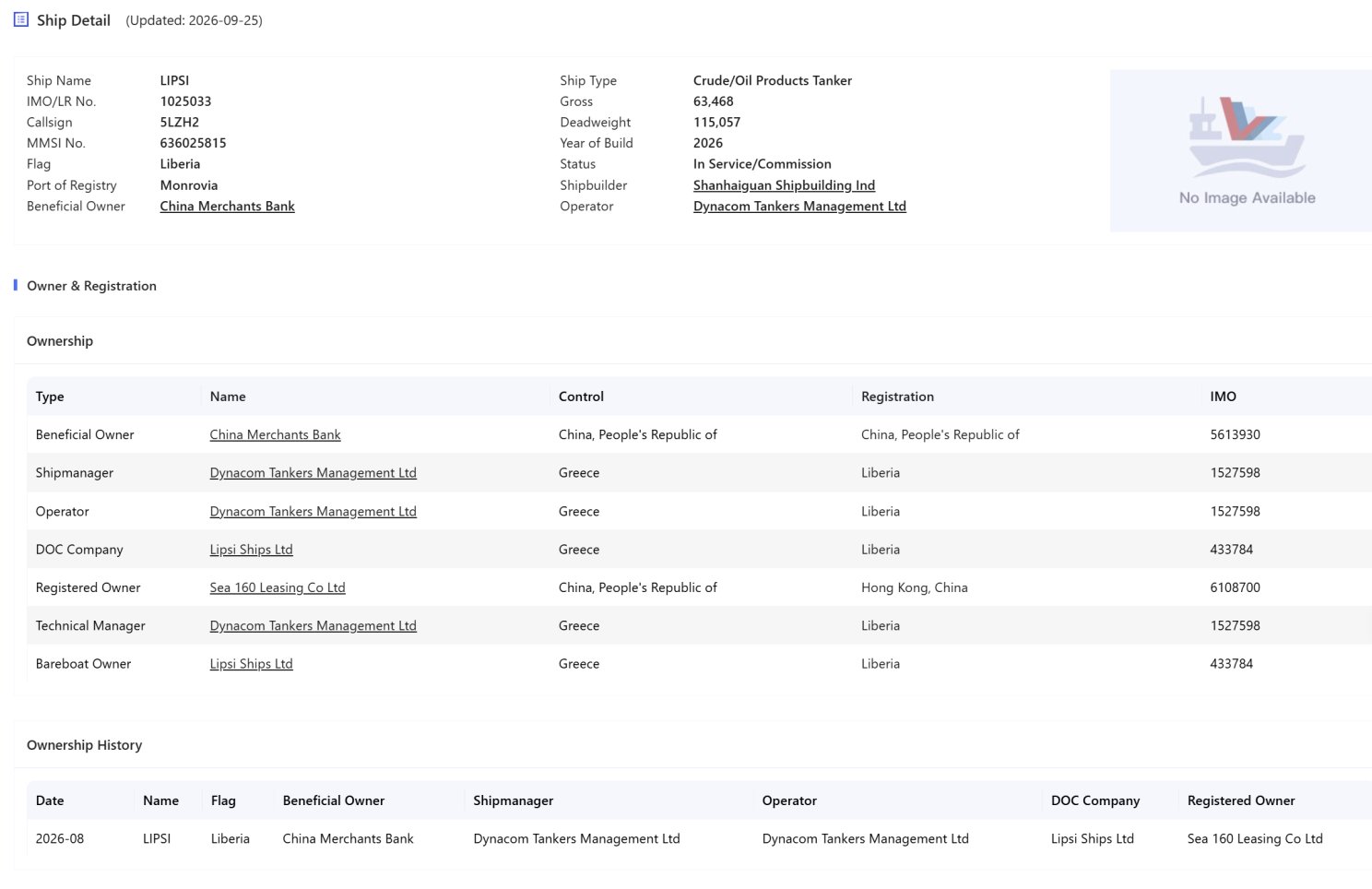Click the IMO column header in Ownership table
The image size is (1372, 889).
click(x=1223, y=397)
